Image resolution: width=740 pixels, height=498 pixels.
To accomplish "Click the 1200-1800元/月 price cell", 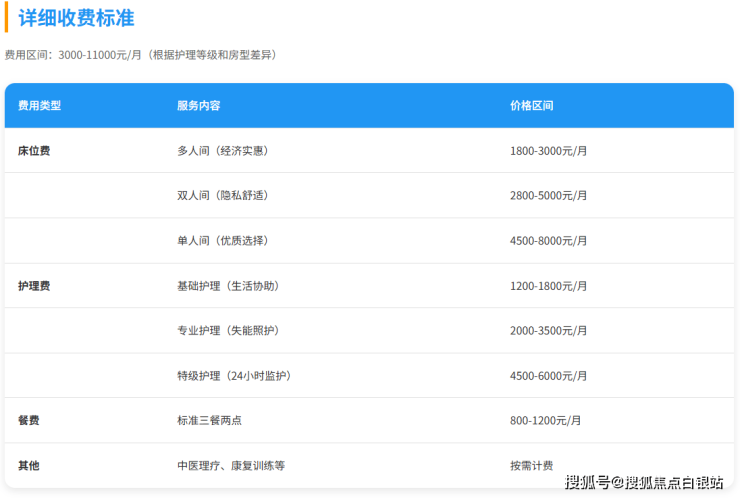I will tap(548, 286).
